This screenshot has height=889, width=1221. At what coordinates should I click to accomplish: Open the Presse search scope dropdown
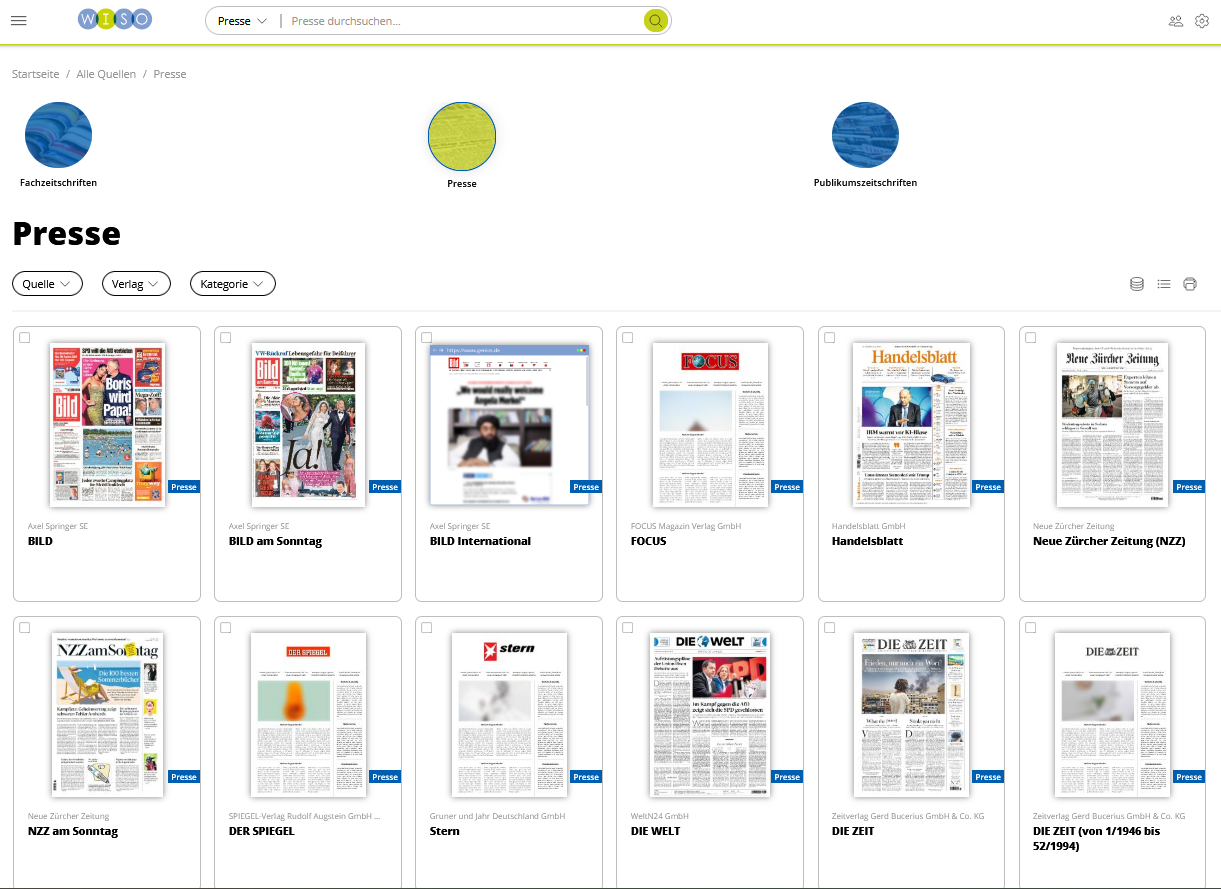(242, 21)
